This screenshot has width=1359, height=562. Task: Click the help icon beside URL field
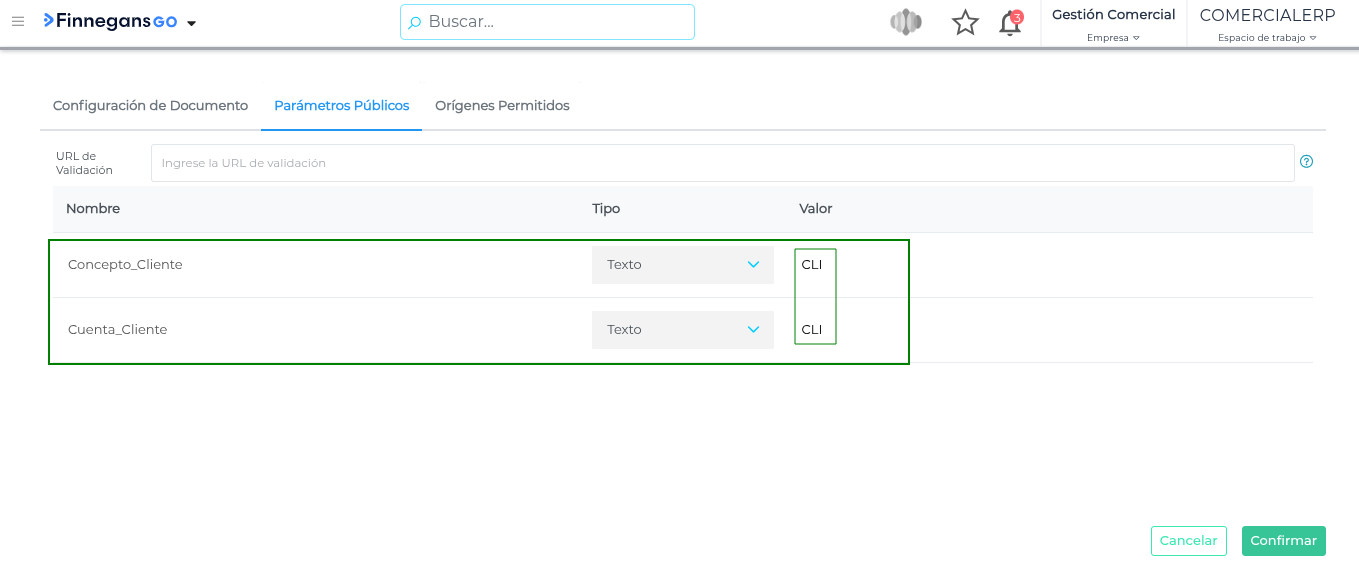click(1306, 162)
